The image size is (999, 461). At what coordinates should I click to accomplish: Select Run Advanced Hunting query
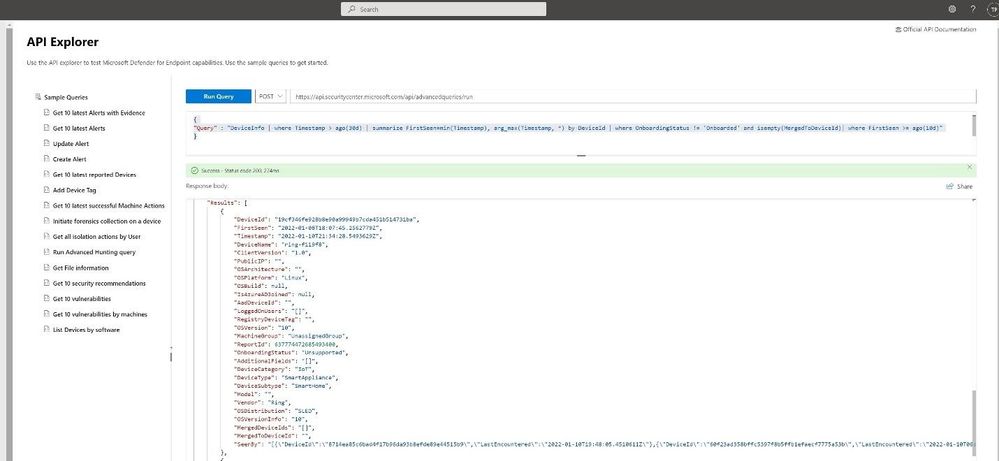(94, 252)
